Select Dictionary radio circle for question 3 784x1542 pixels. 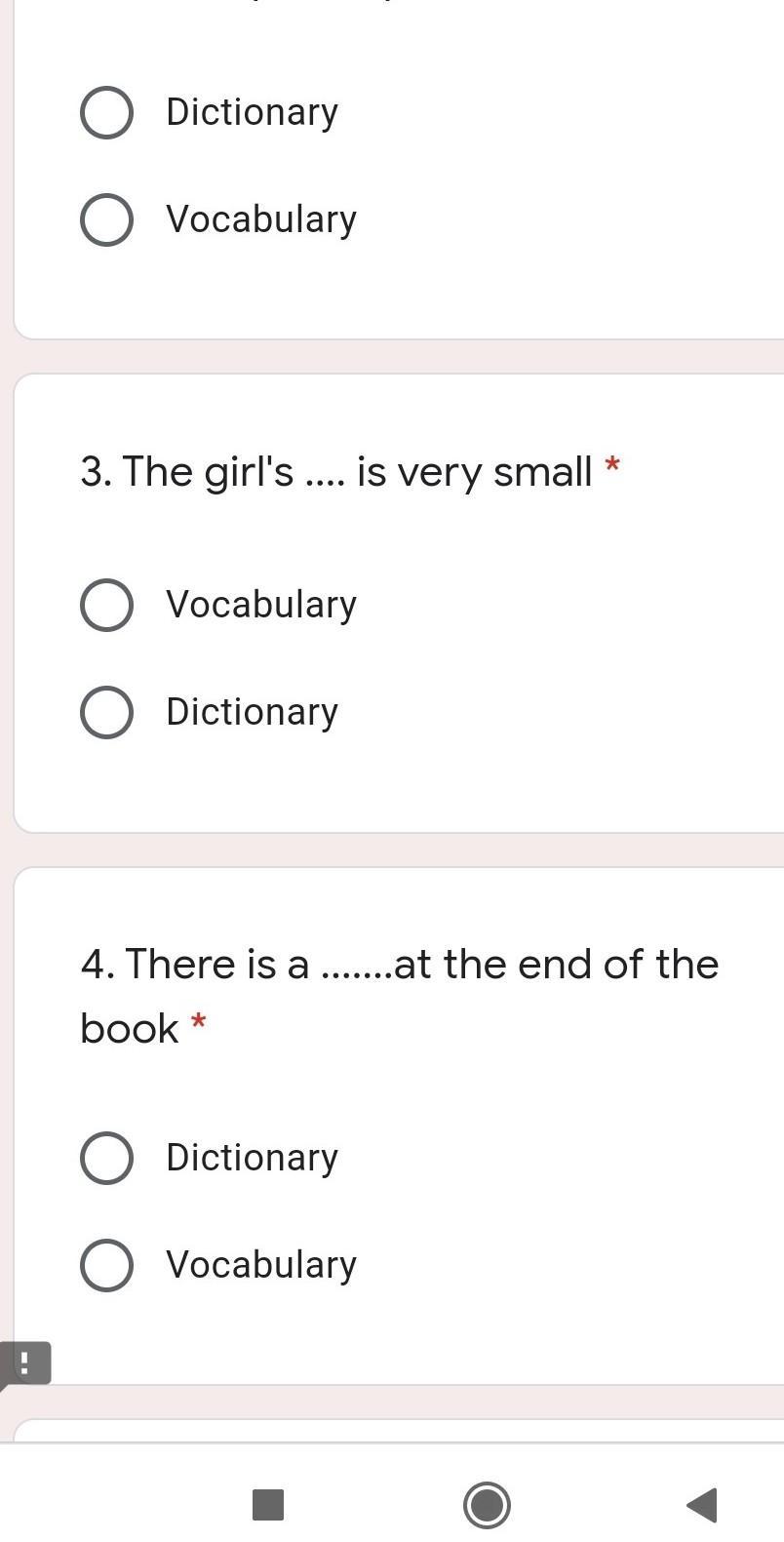pos(107,712)
